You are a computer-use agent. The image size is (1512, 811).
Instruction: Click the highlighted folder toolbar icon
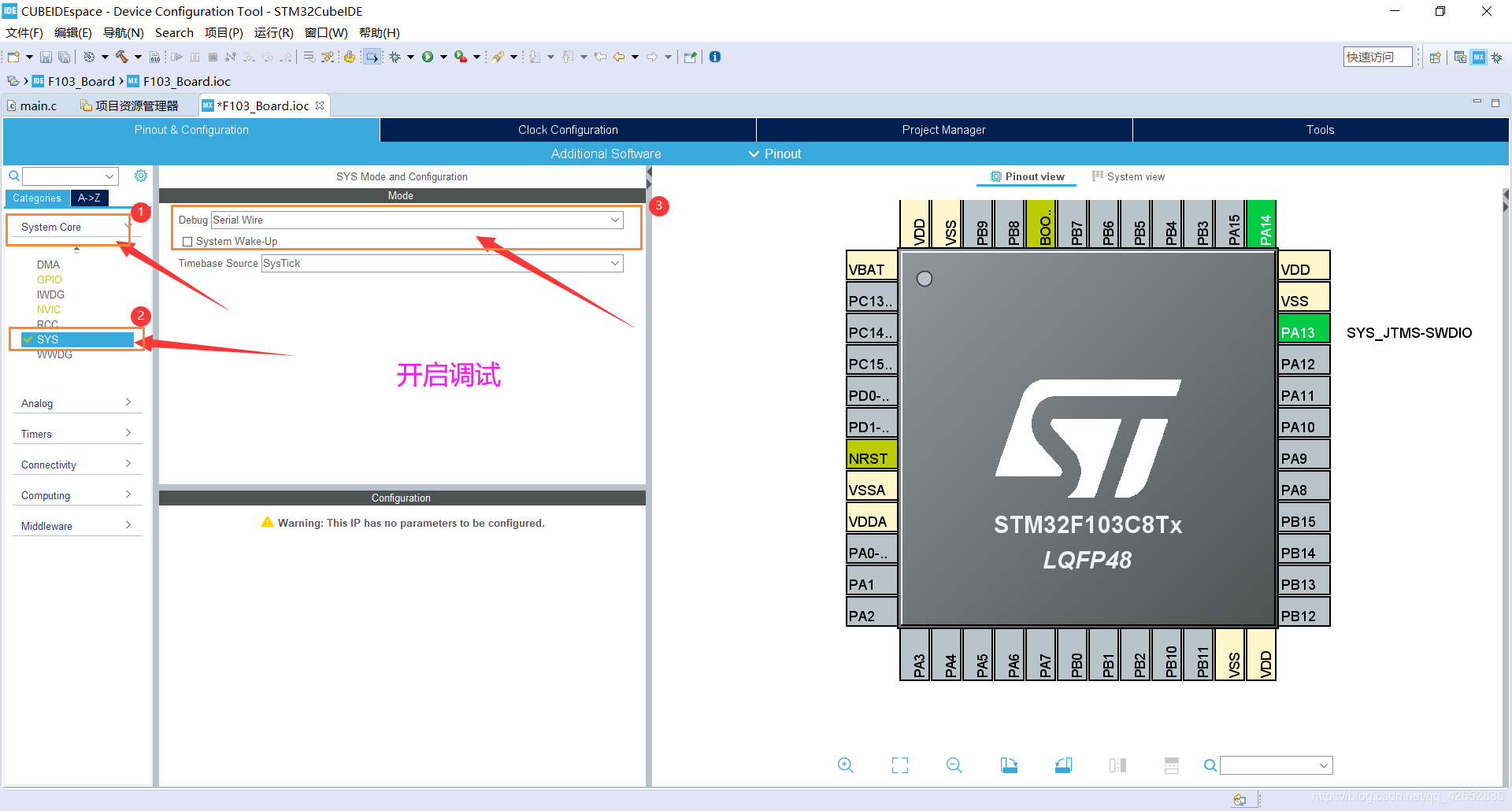pyautogui.click(x=372, y=57)
